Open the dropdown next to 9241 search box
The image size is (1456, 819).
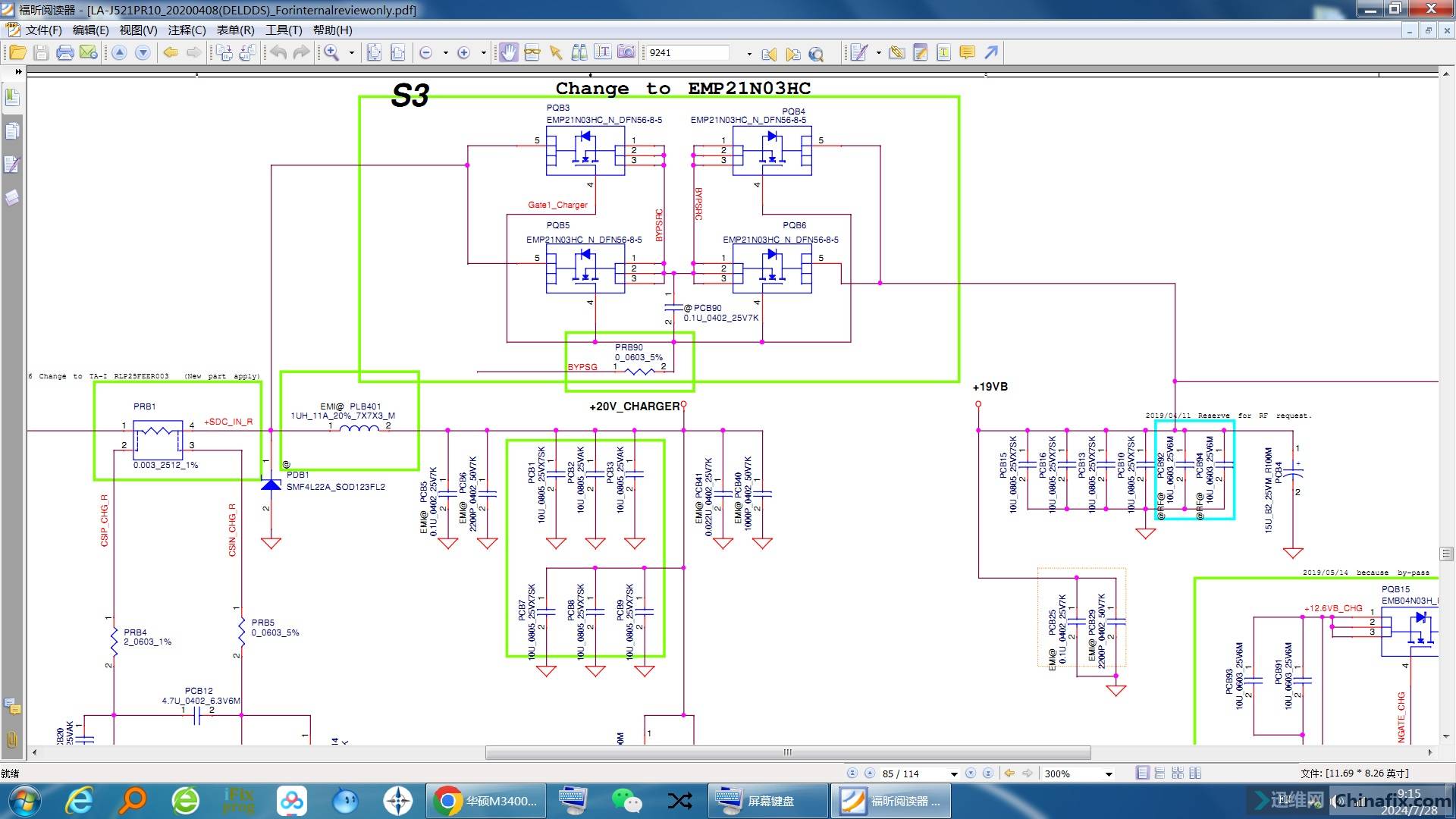pyautogui.click(x=748, y=53)
